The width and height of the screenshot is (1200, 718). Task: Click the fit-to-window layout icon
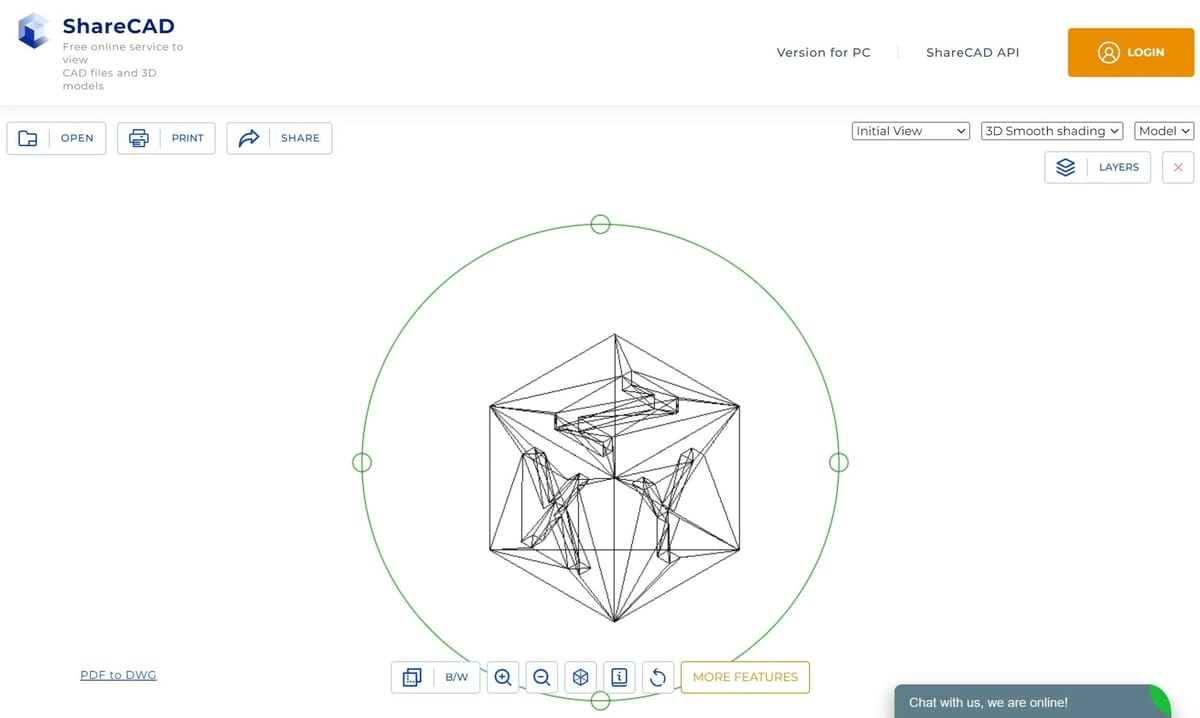(x=412, y=677)
